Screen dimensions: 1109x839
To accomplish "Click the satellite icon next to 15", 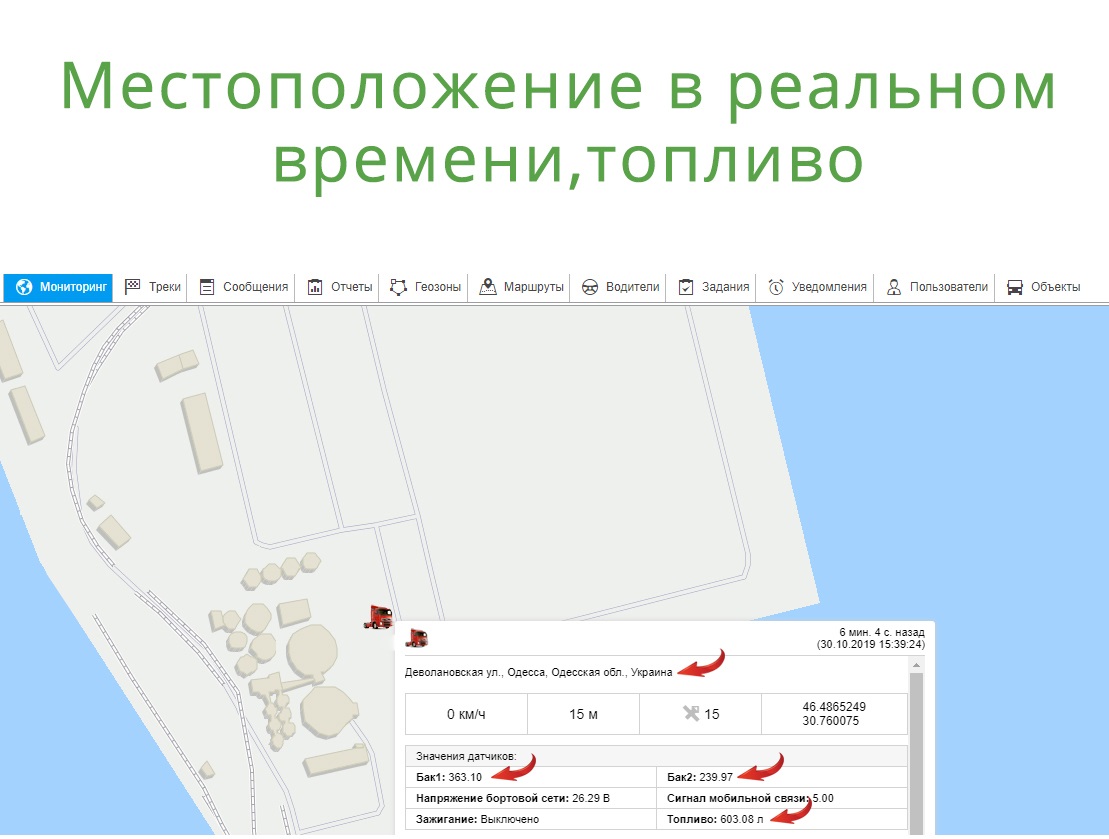I will pyautogui.click(x=688, y=714).
